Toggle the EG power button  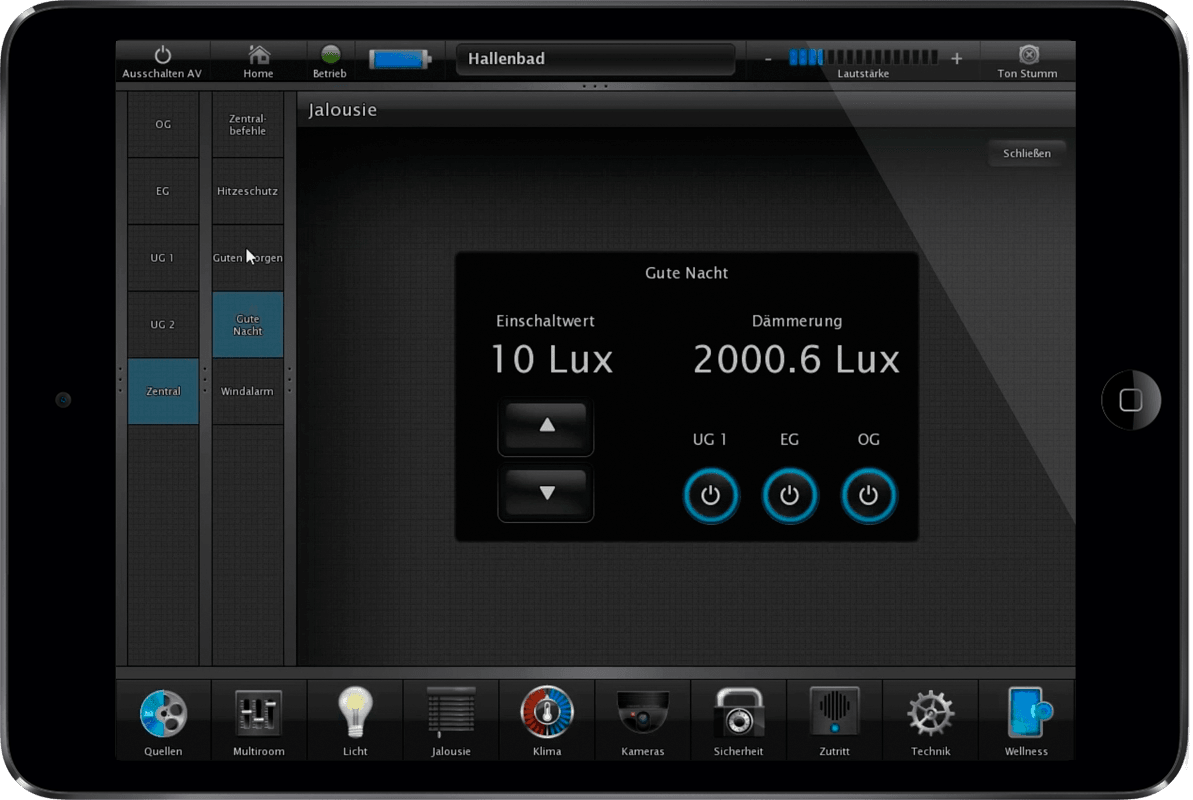pyautogui.click(x=789, y=495)
